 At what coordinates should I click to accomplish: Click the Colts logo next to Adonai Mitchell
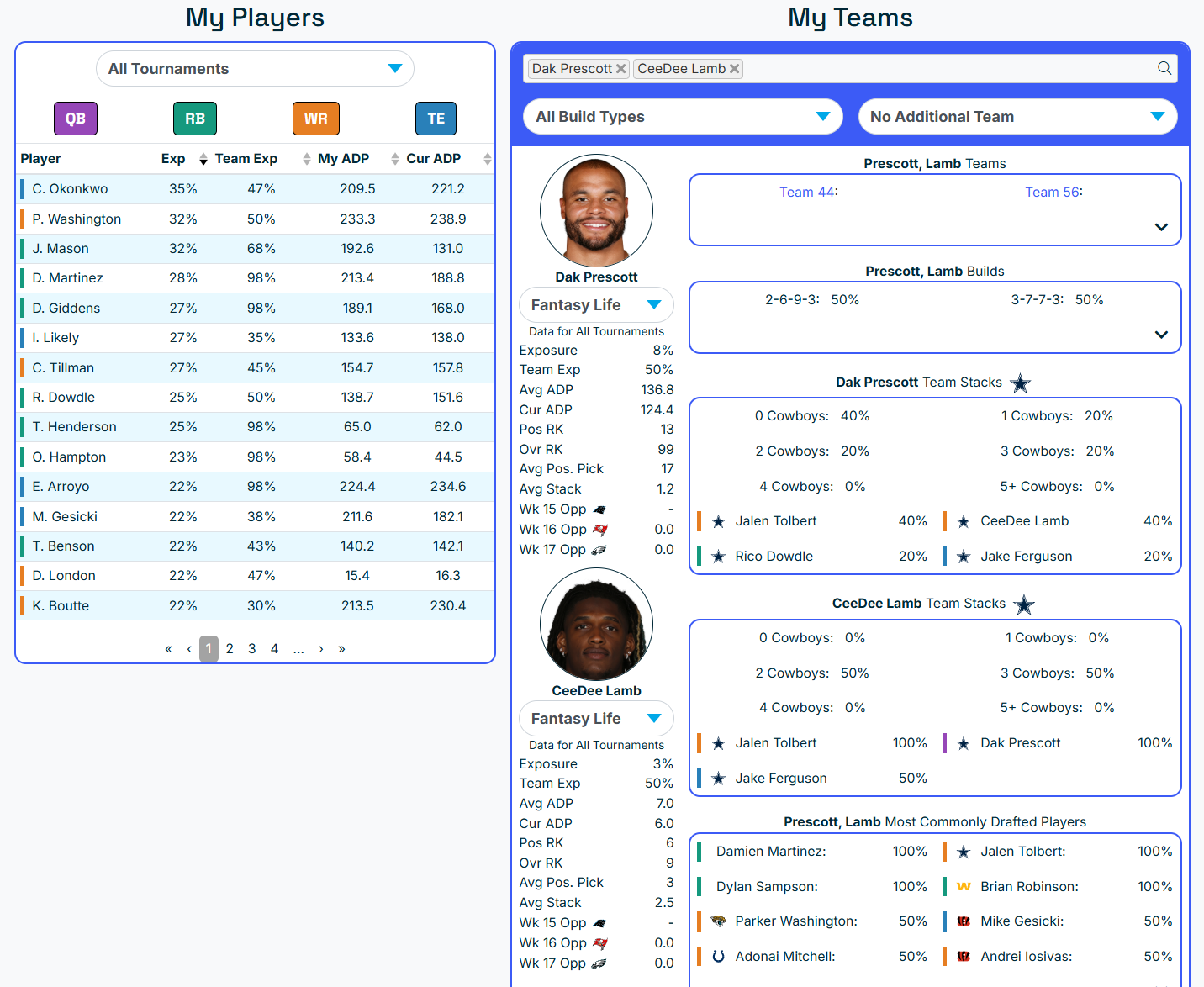pos(718,957)
